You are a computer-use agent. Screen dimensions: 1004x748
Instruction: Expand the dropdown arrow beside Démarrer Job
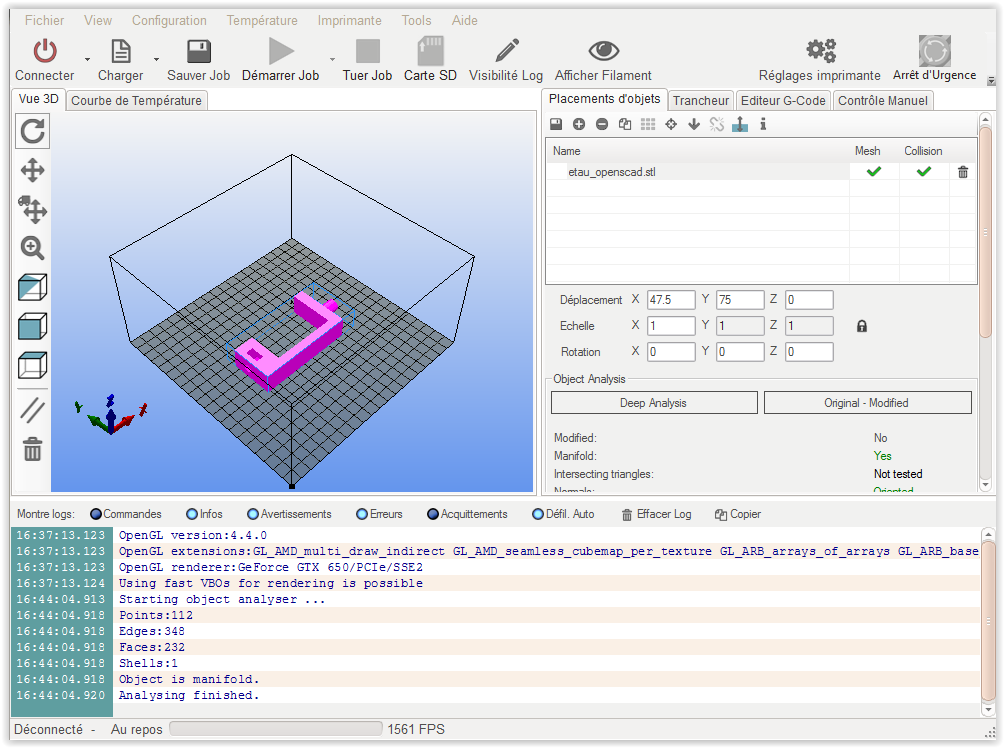[332, 60]
